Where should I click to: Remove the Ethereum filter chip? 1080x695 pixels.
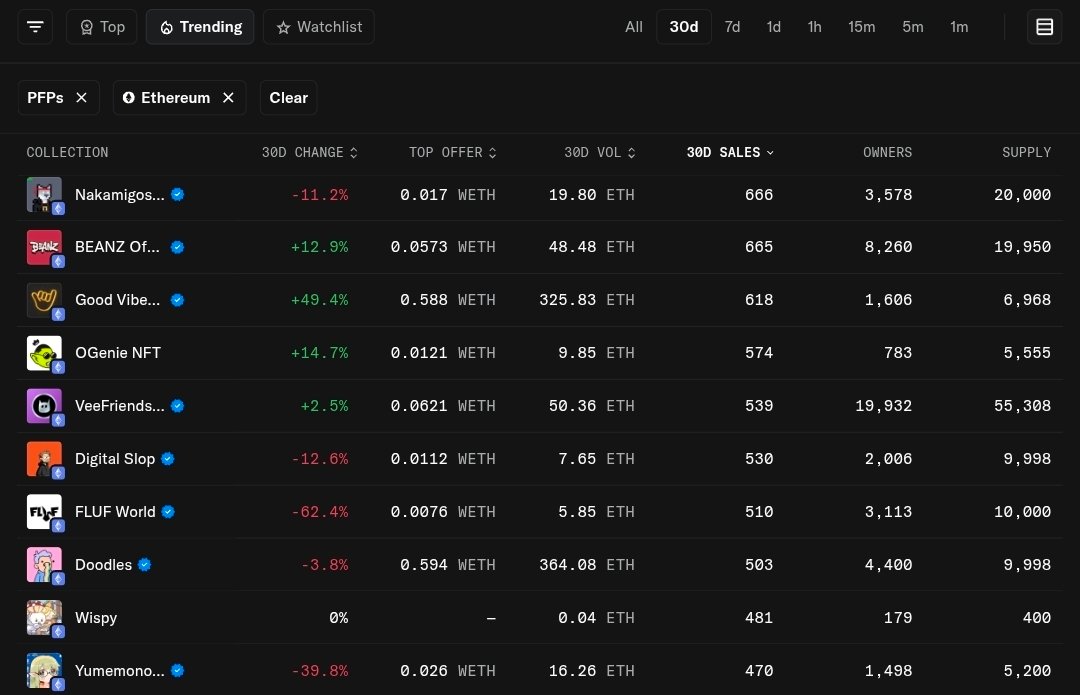pyautogui.click(x=229, y=98)
